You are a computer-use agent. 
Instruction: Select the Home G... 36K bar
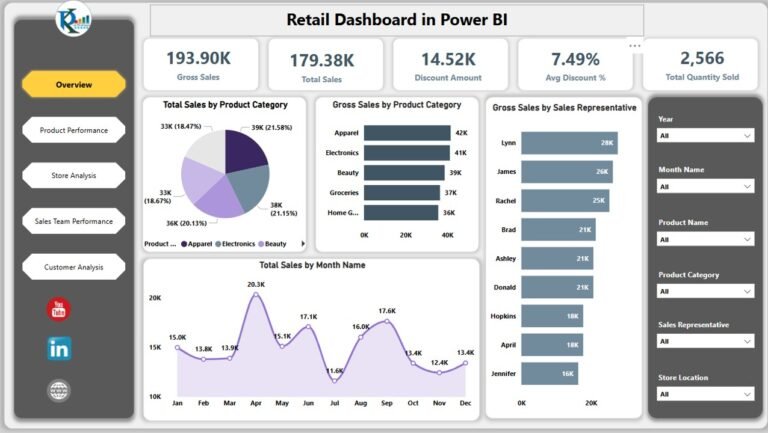401,213
